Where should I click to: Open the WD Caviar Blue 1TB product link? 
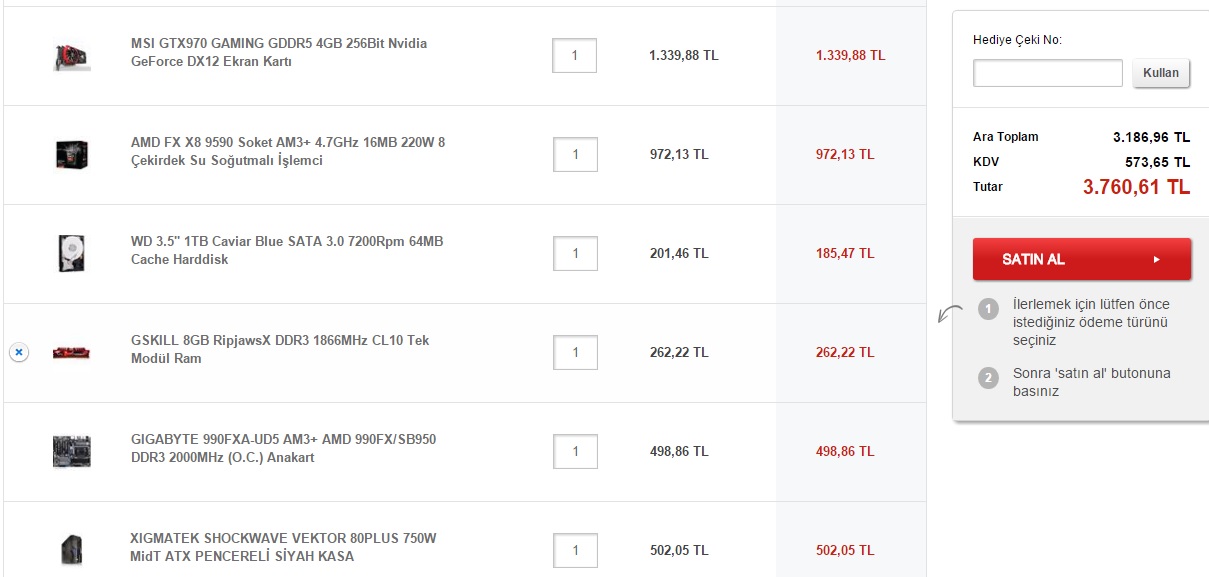coord(287,251)
